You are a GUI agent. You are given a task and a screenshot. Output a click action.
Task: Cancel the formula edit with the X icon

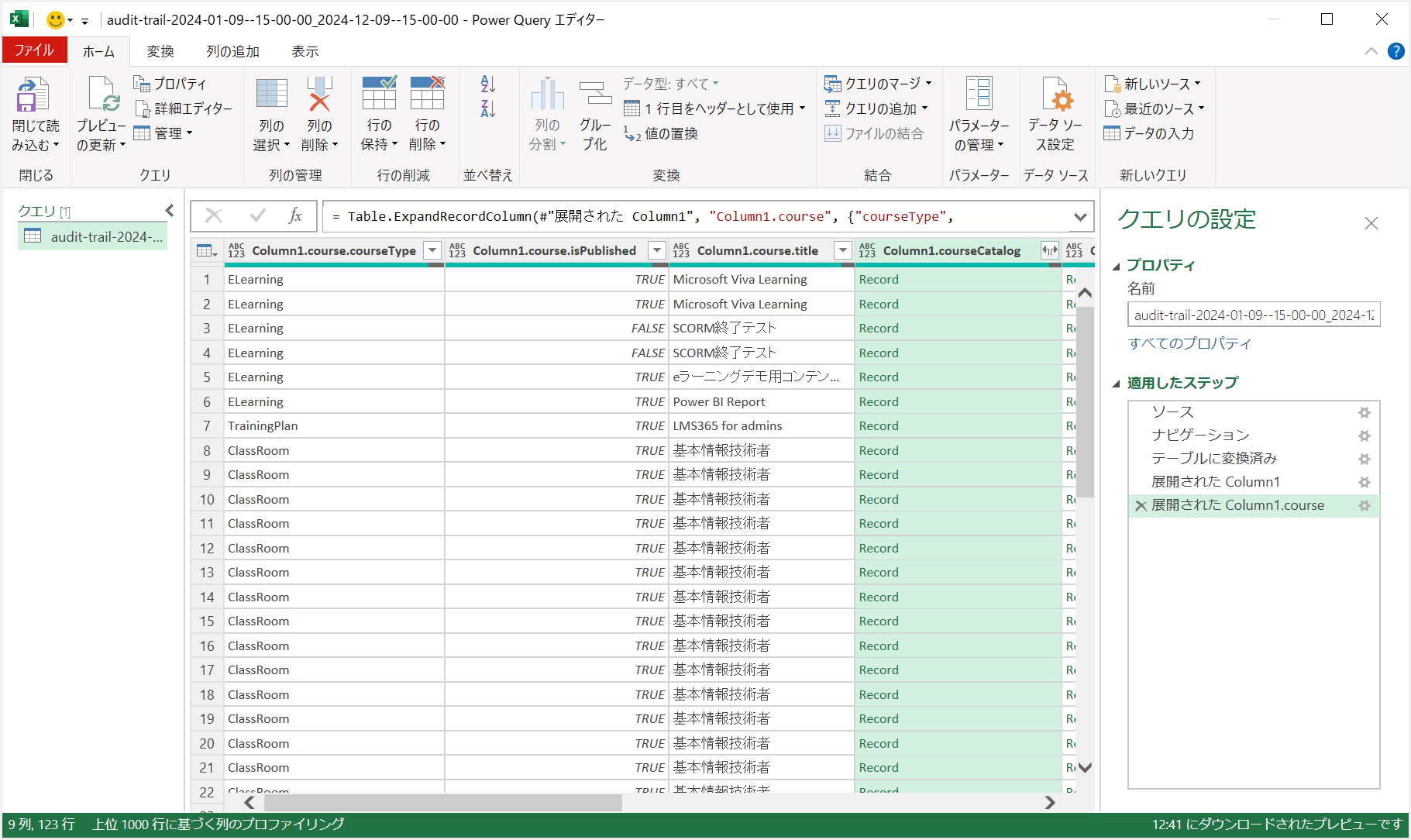point(214,215)
